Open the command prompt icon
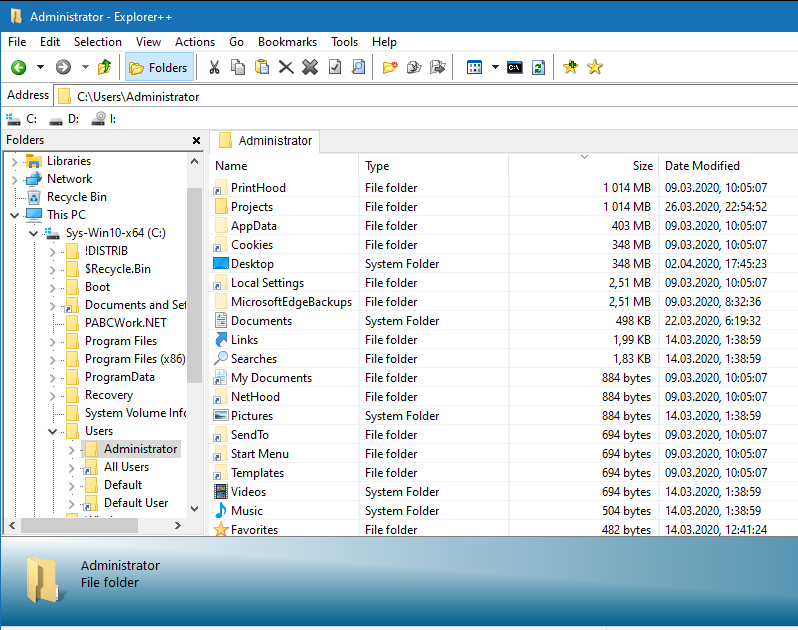 [515, 67]
